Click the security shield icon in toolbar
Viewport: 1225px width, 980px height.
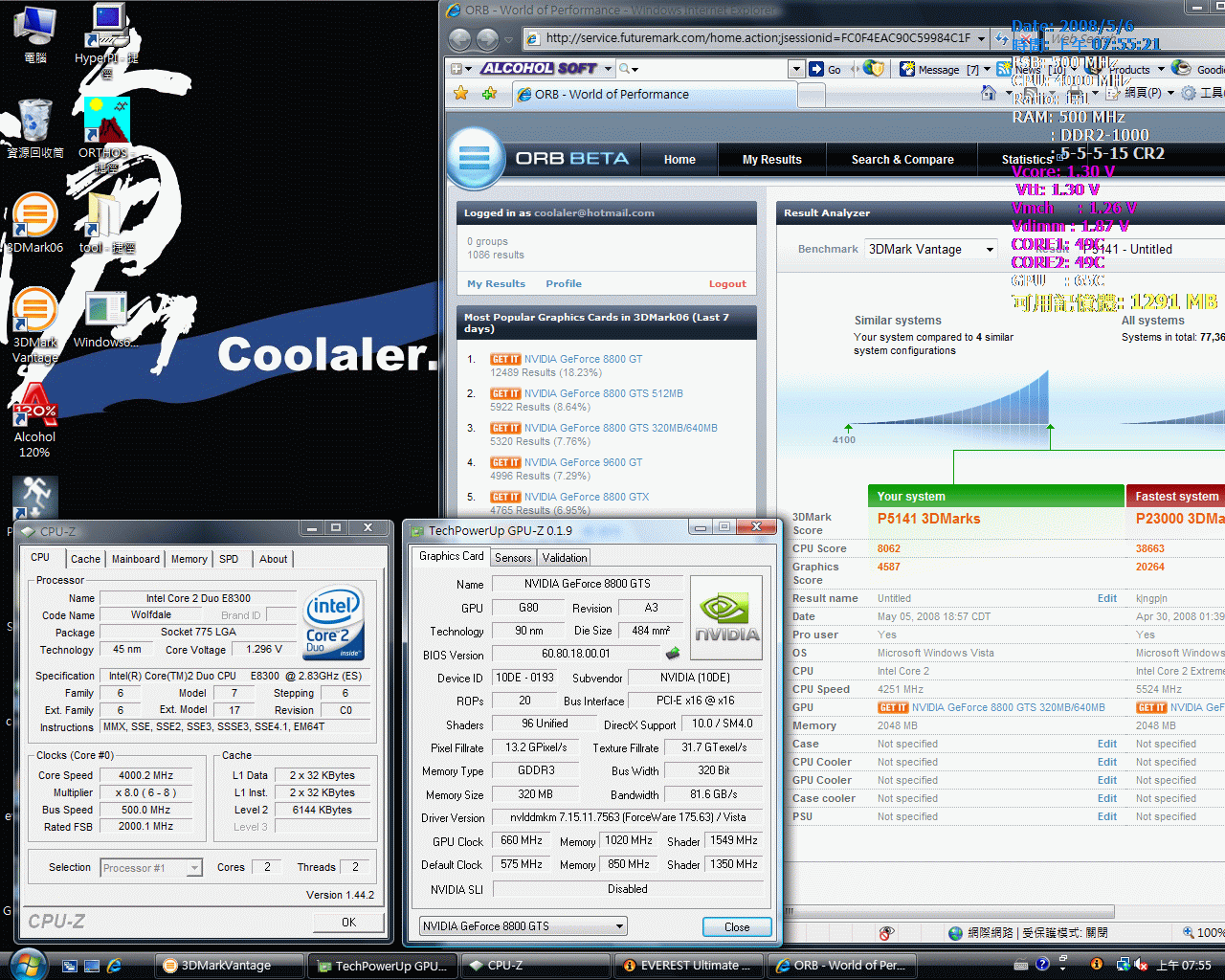[873, 69]
